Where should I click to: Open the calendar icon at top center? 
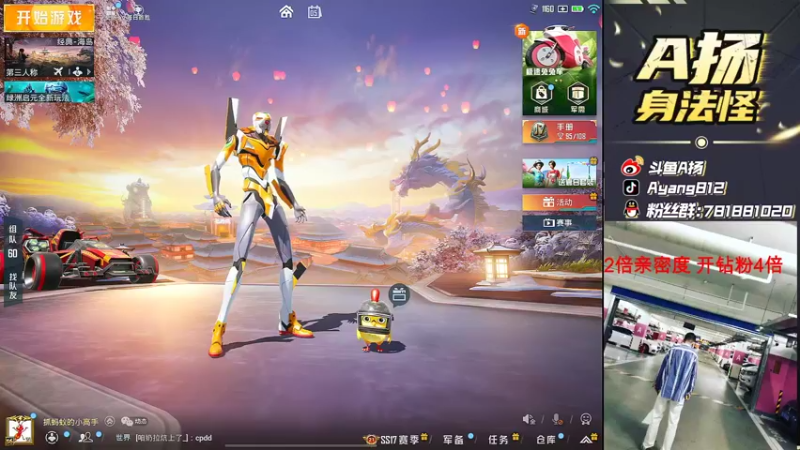tap(314, 12)
